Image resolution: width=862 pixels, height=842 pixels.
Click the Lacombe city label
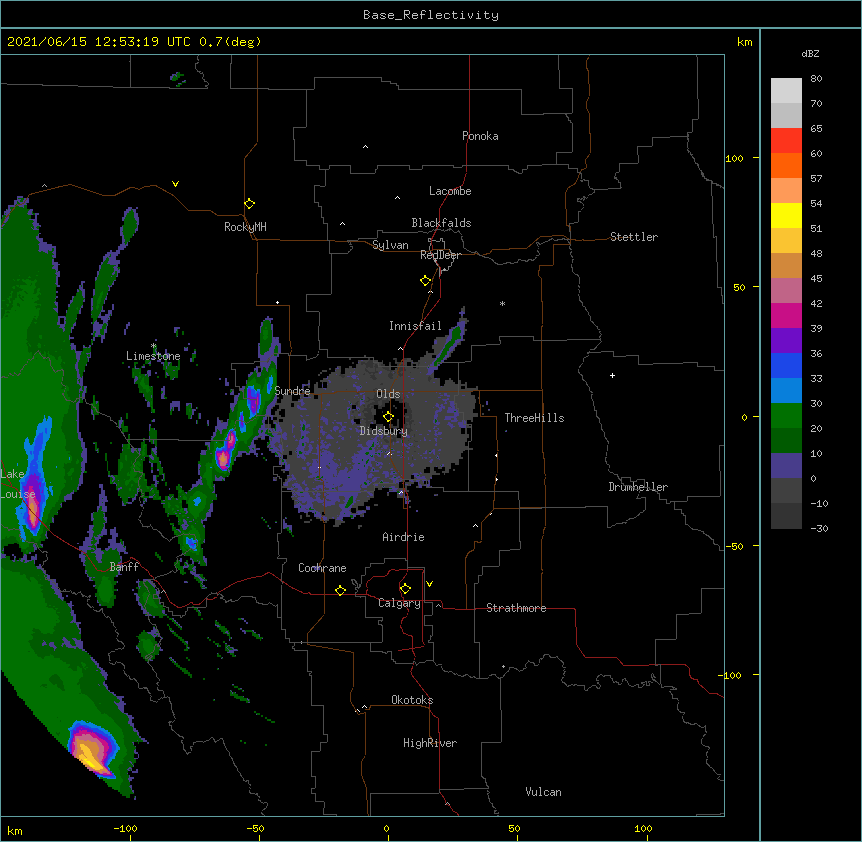coord(450,191)
